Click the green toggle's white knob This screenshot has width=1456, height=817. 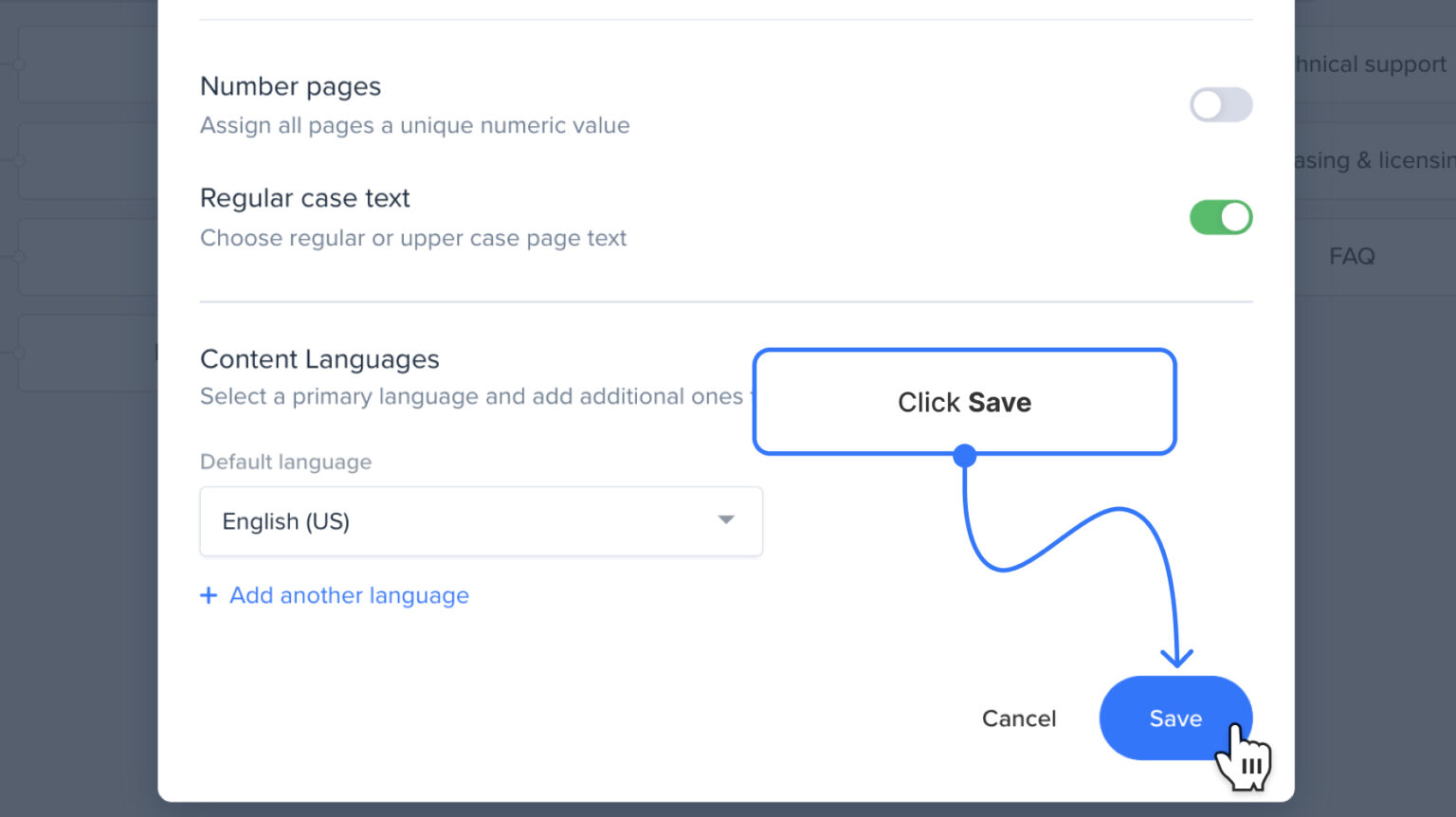[1232, 217]
